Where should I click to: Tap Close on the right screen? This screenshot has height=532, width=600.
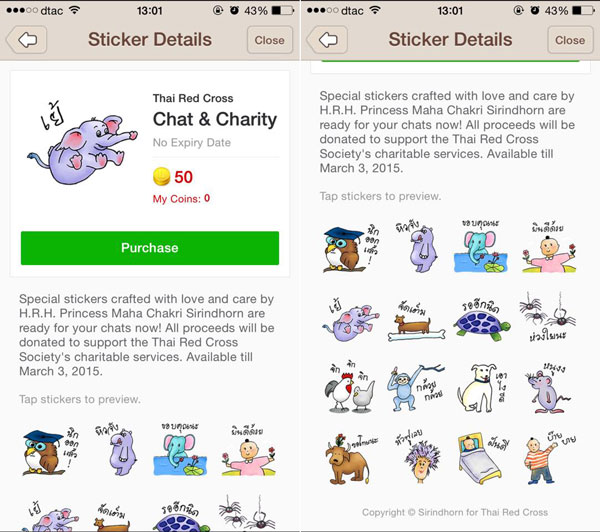(570, 40)
